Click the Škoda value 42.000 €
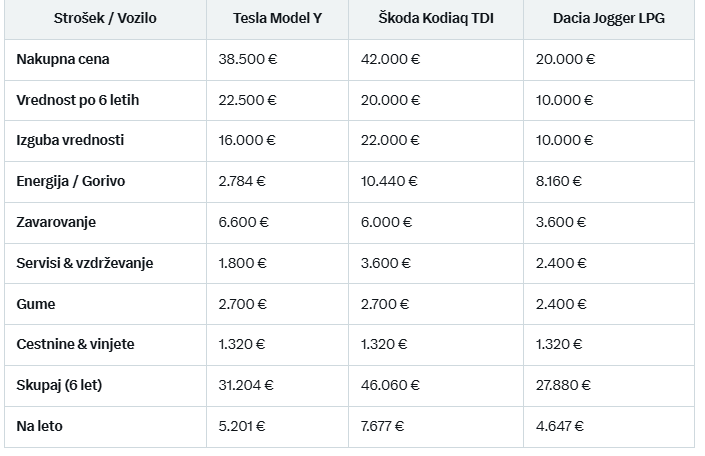Viewport: 705px width, 456px height. [390, 59]
